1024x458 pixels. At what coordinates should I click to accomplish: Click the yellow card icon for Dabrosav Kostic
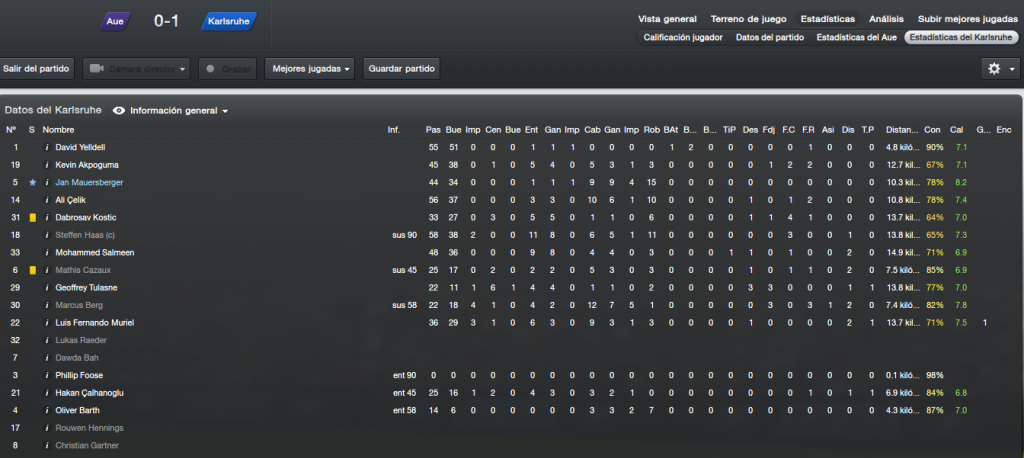pyautogui.click(x=33, y=218)
